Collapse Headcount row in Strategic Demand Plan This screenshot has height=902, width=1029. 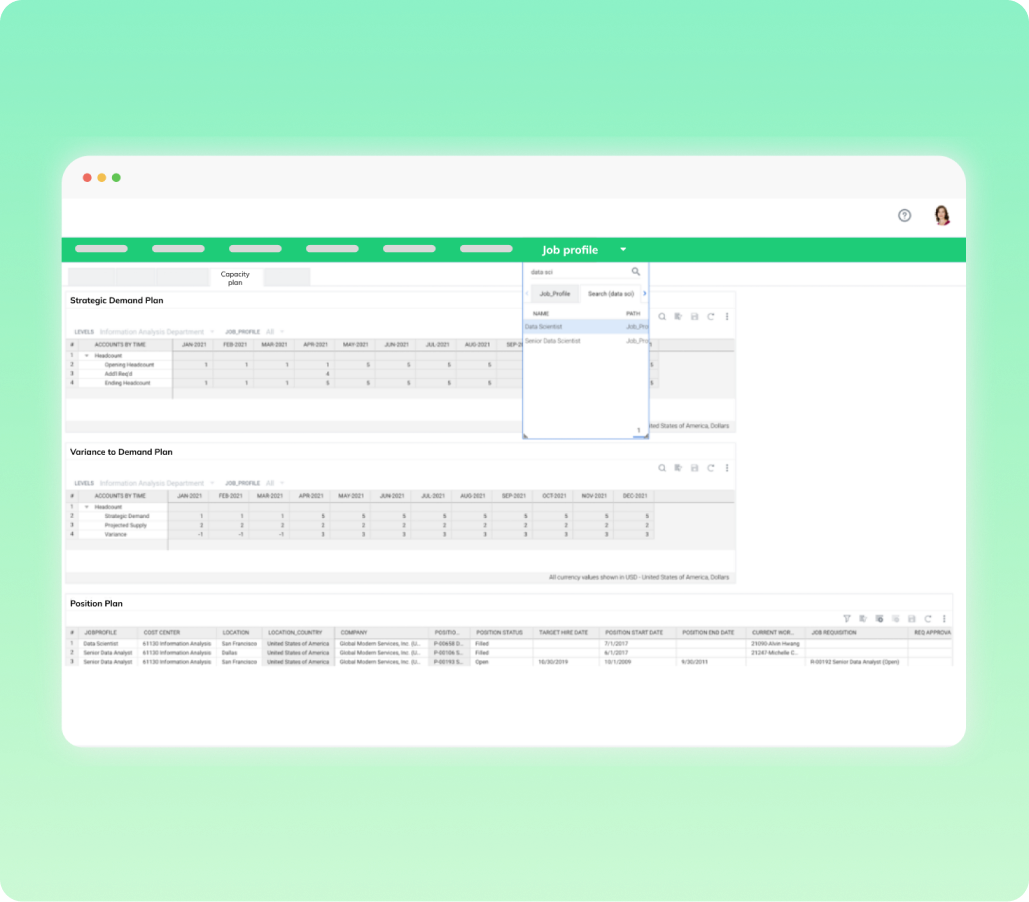coord(87,356)
